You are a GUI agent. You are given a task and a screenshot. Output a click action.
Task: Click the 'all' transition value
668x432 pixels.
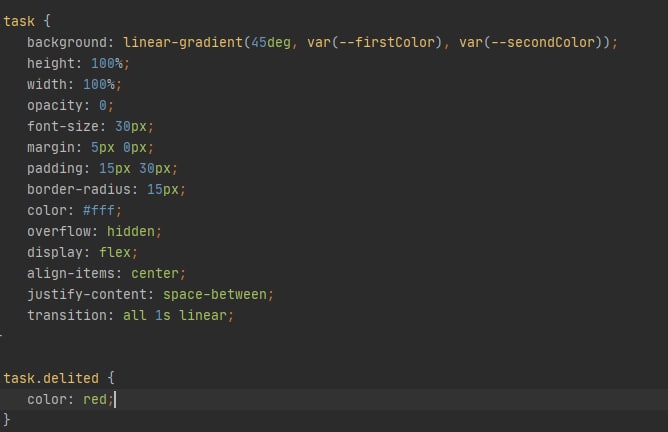(x=135, y=315)
